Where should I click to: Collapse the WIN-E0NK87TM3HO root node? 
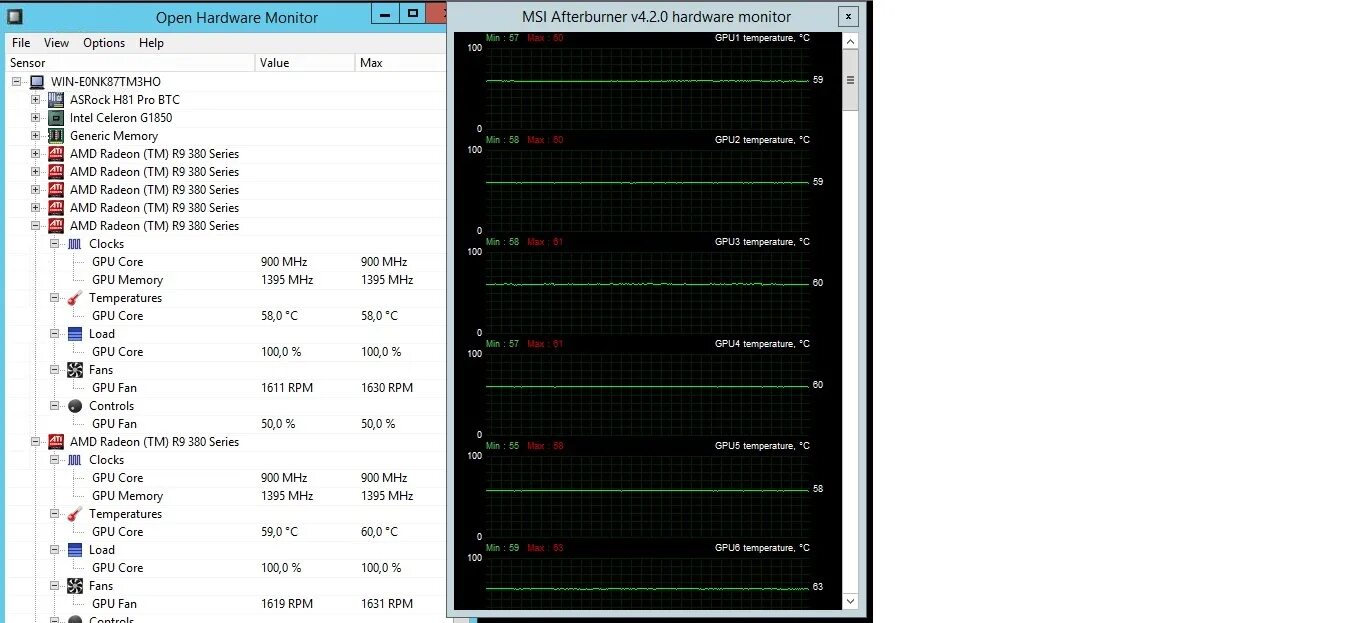17,82
